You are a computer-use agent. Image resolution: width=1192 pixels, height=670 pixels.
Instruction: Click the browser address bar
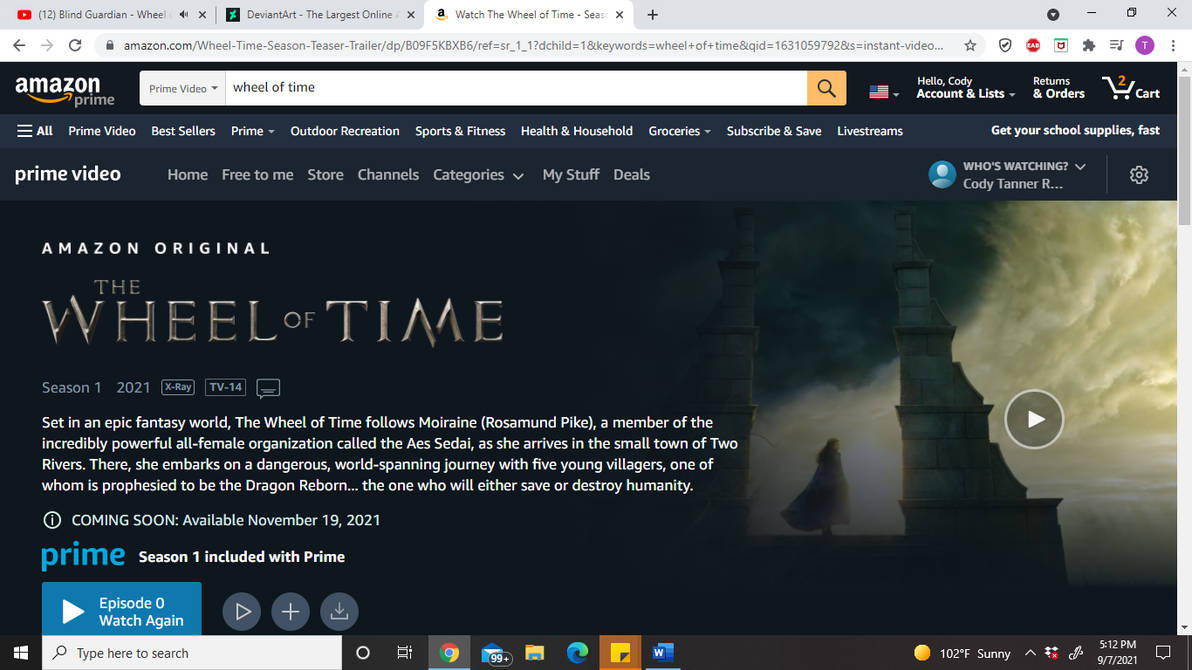point(532,46)
